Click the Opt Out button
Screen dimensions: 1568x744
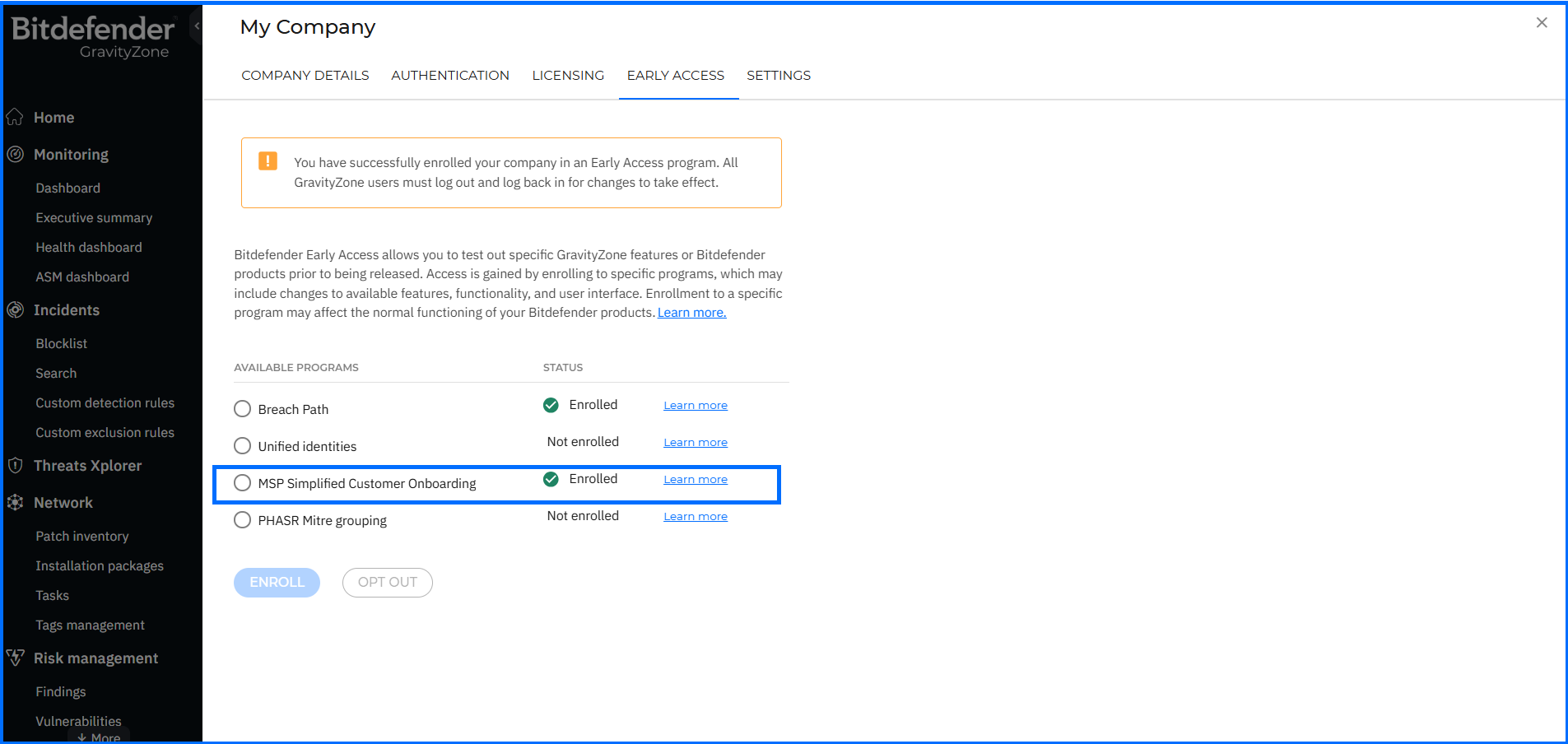point(388,583)
